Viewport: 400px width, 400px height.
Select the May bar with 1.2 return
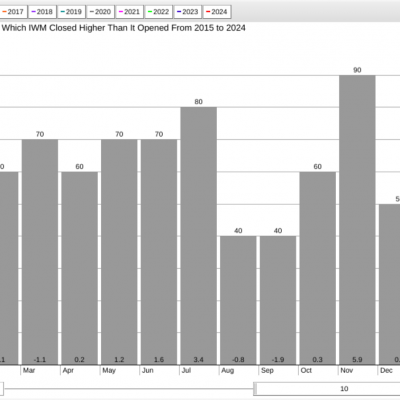119,252
